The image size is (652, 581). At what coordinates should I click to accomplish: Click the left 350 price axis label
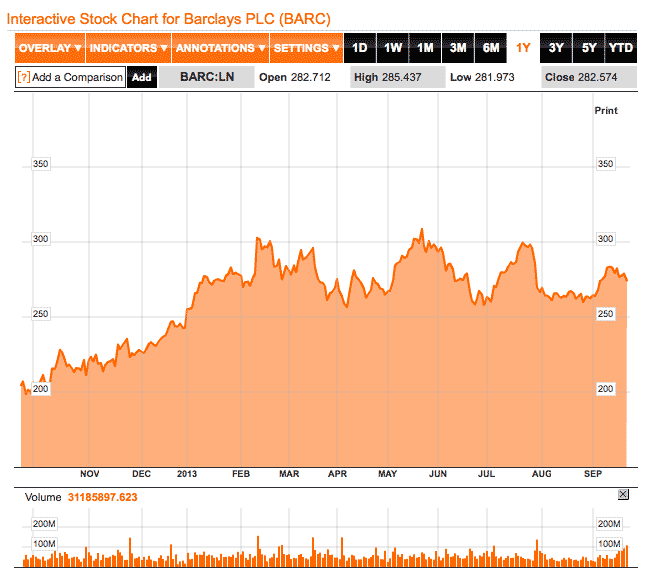(x=41, y=164)
